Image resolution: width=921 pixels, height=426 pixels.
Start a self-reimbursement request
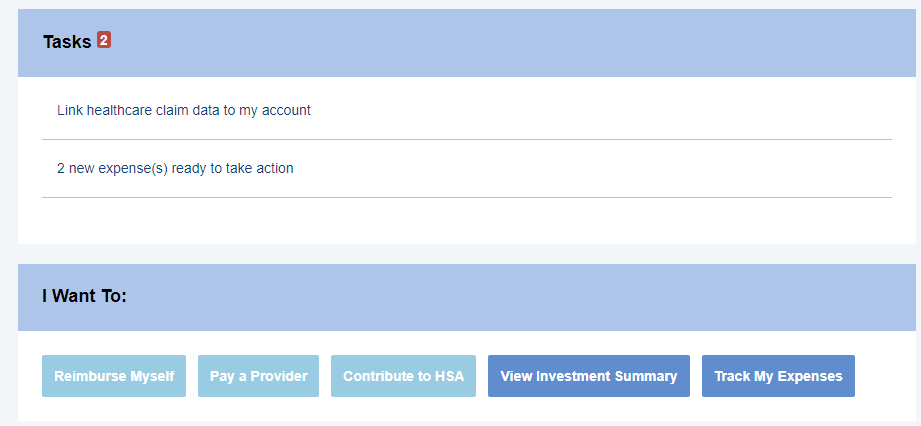tap(114, 376)
